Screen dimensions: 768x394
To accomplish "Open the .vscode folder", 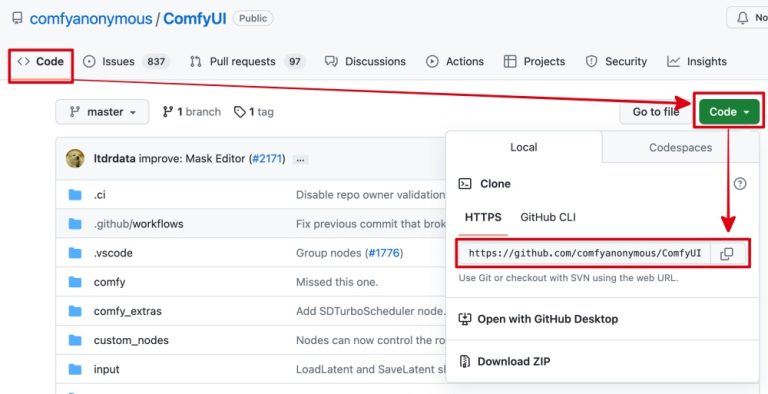I will [x=113, y=253].
